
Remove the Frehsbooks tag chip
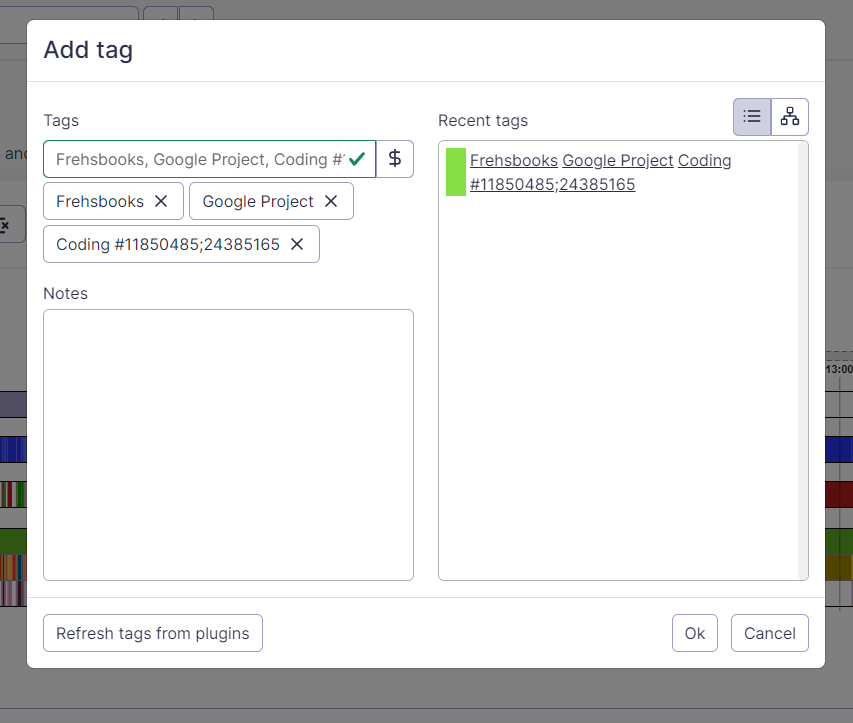161,201
